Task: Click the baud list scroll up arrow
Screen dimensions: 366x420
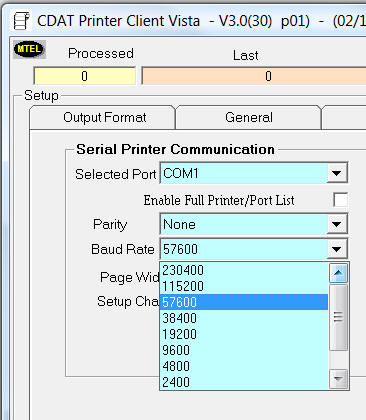Action: click(338, 273)
